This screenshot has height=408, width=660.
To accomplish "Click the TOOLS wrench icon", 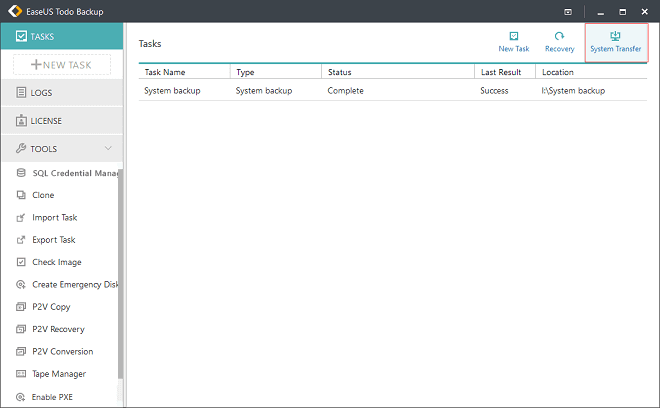I will 21,148.
